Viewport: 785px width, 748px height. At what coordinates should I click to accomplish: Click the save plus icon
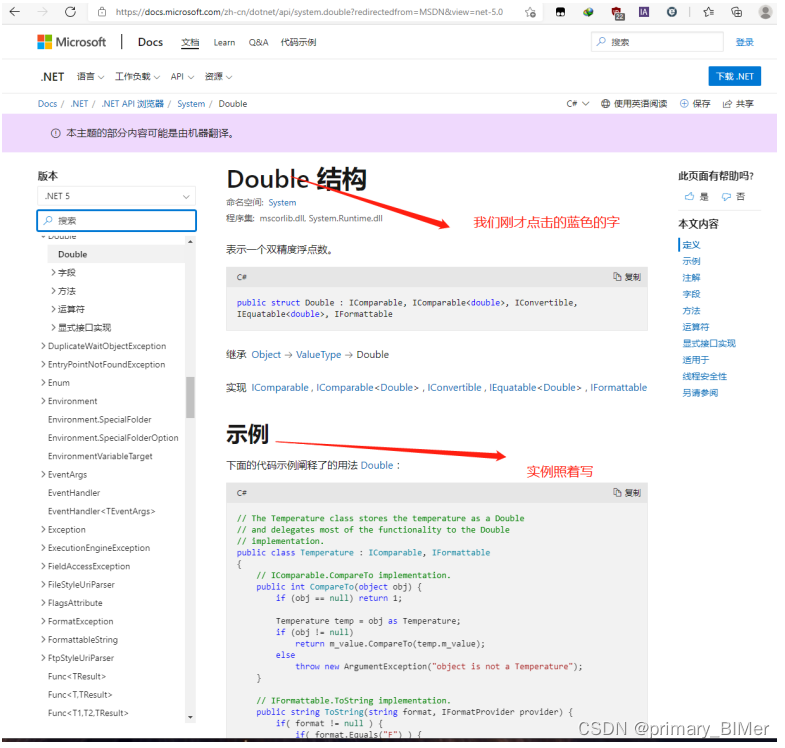(684, 104)
